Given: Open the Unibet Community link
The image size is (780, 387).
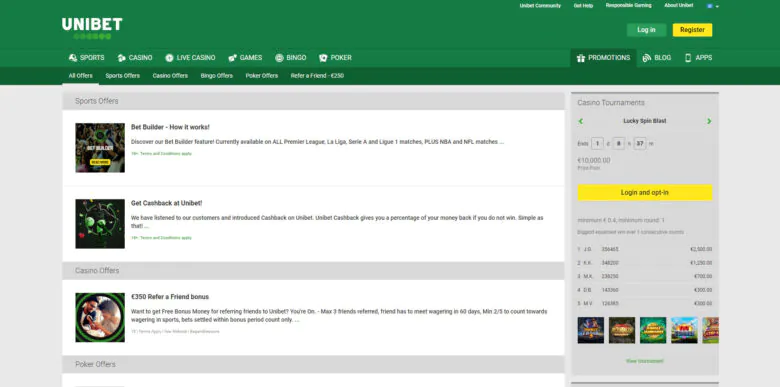Looking at the screenshot, I should point(540,5).
